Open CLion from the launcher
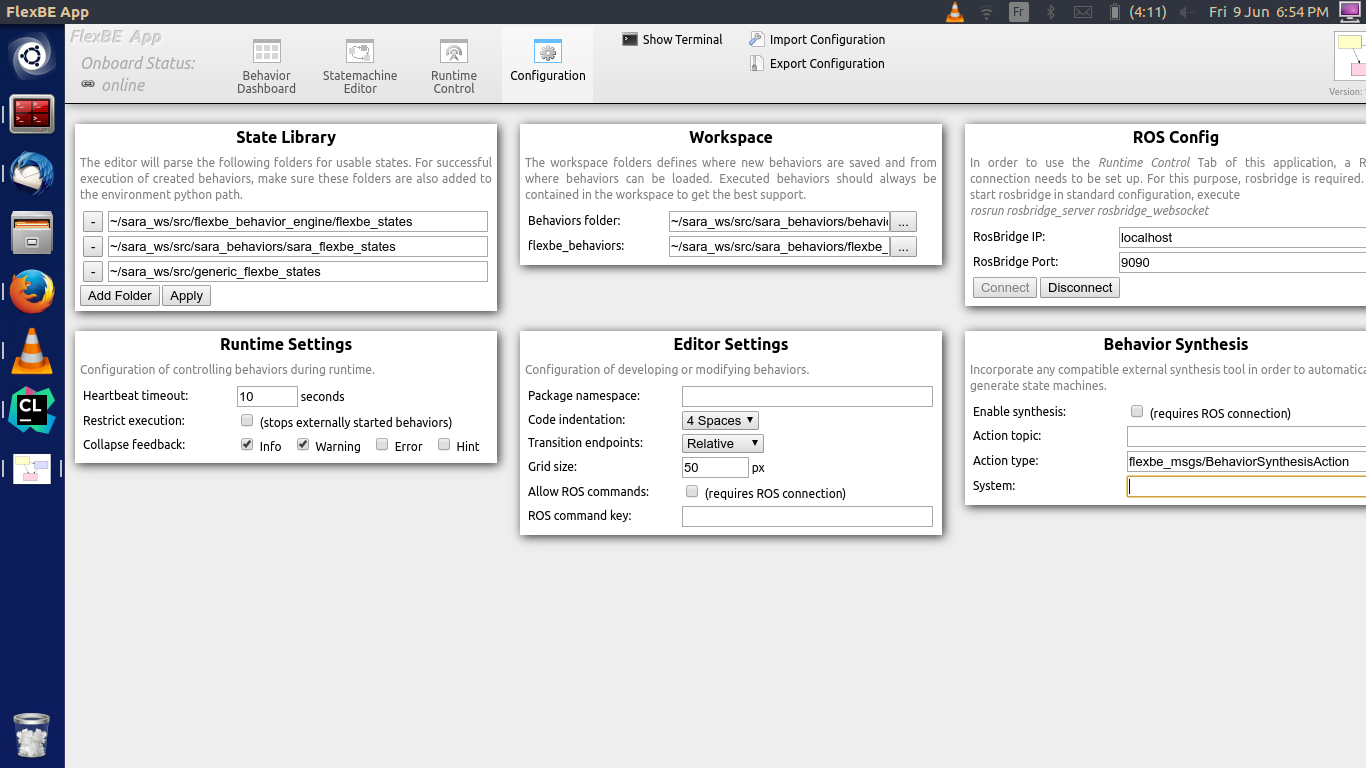Image resolution: width=1366 pixels, height=768 pixels. pos(32,410)
